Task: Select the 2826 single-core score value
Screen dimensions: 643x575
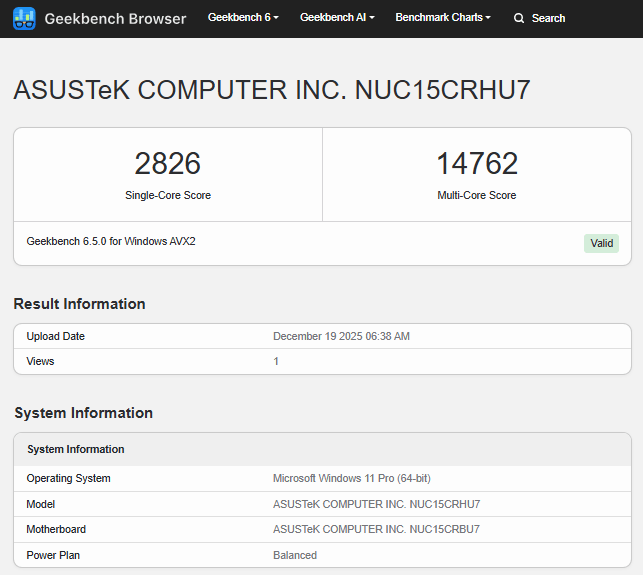Action: (168, 164)
